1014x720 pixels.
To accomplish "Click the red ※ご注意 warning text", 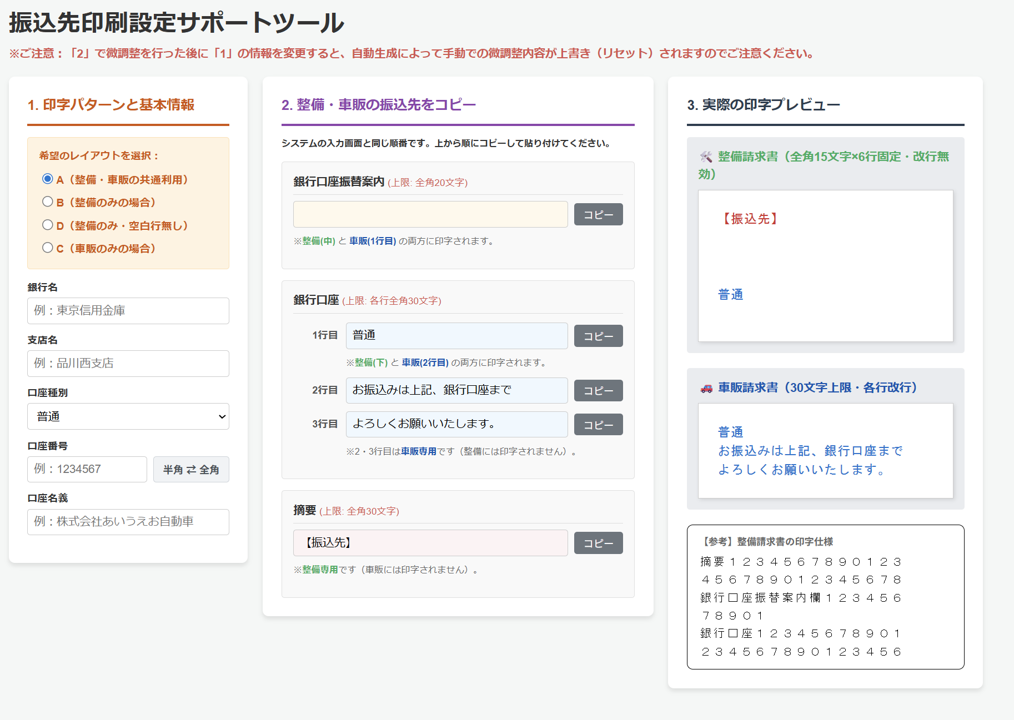I will (411, 54).
